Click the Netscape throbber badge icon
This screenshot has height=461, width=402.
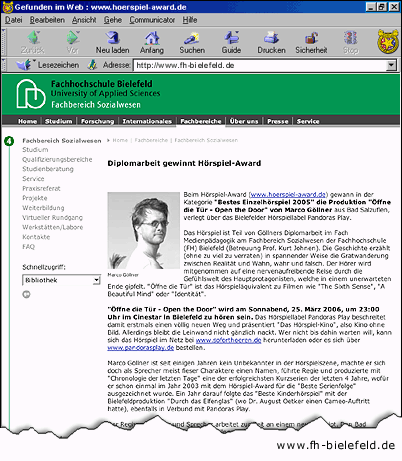(x=388, y=41)
